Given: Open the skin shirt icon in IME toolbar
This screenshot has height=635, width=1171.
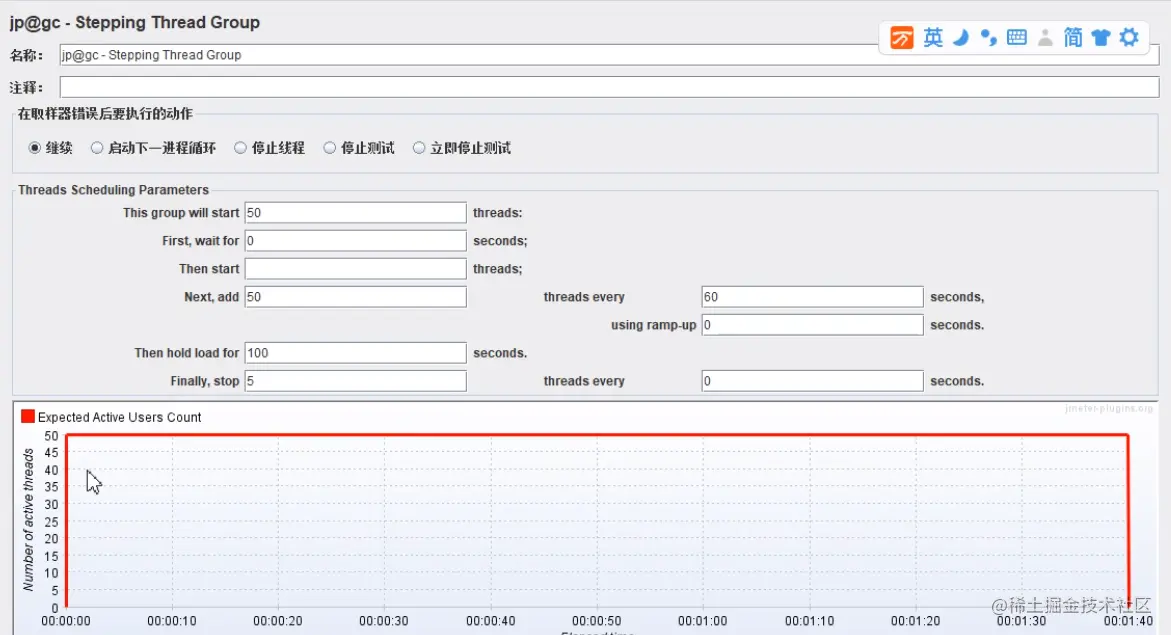Looking at the screenshot, I should pos(1101,37).
